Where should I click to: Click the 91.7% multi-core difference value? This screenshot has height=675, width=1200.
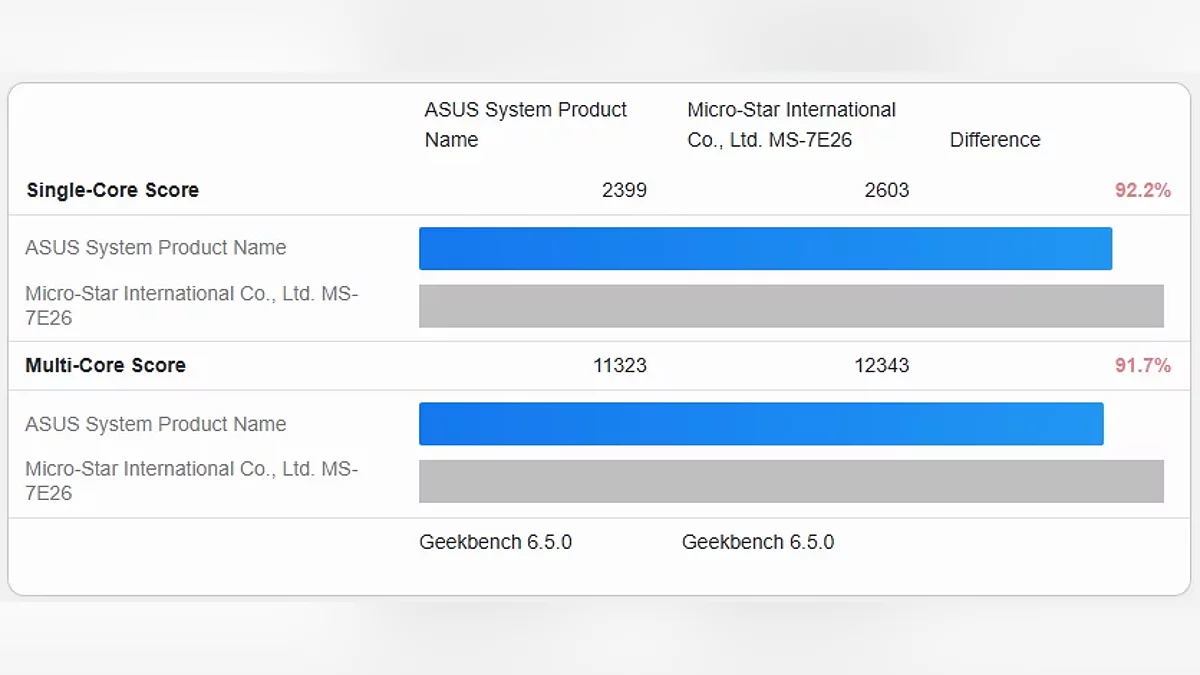click(1142, 365)
